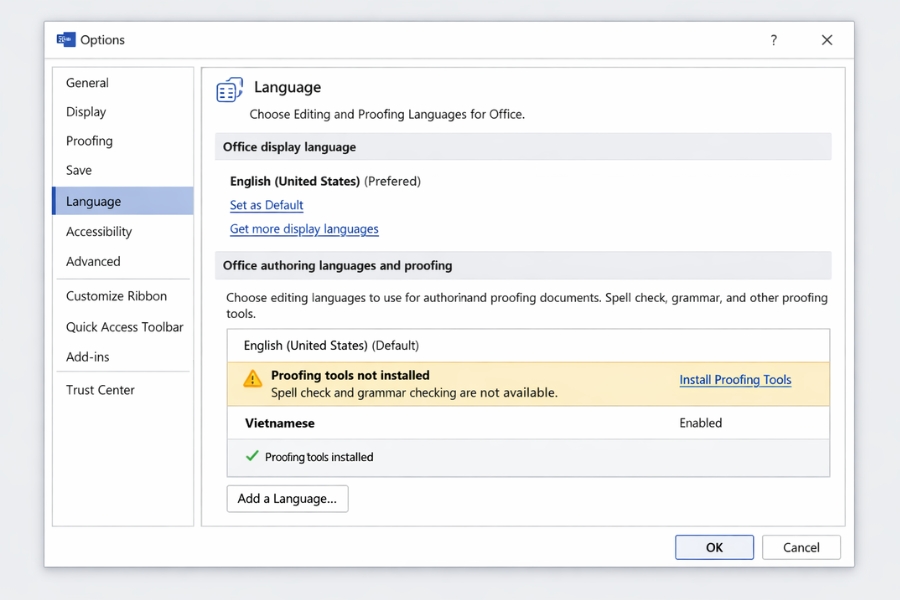Click the yellow warning triangle icon
This screenshot has height=600, width=900.
252,379
